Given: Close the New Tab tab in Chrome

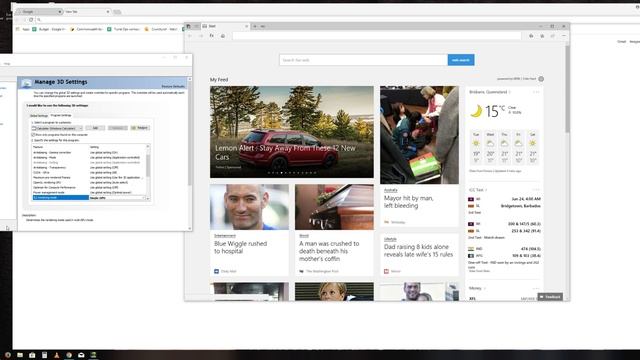Looking at the screenshot, I should click(108, 12).
